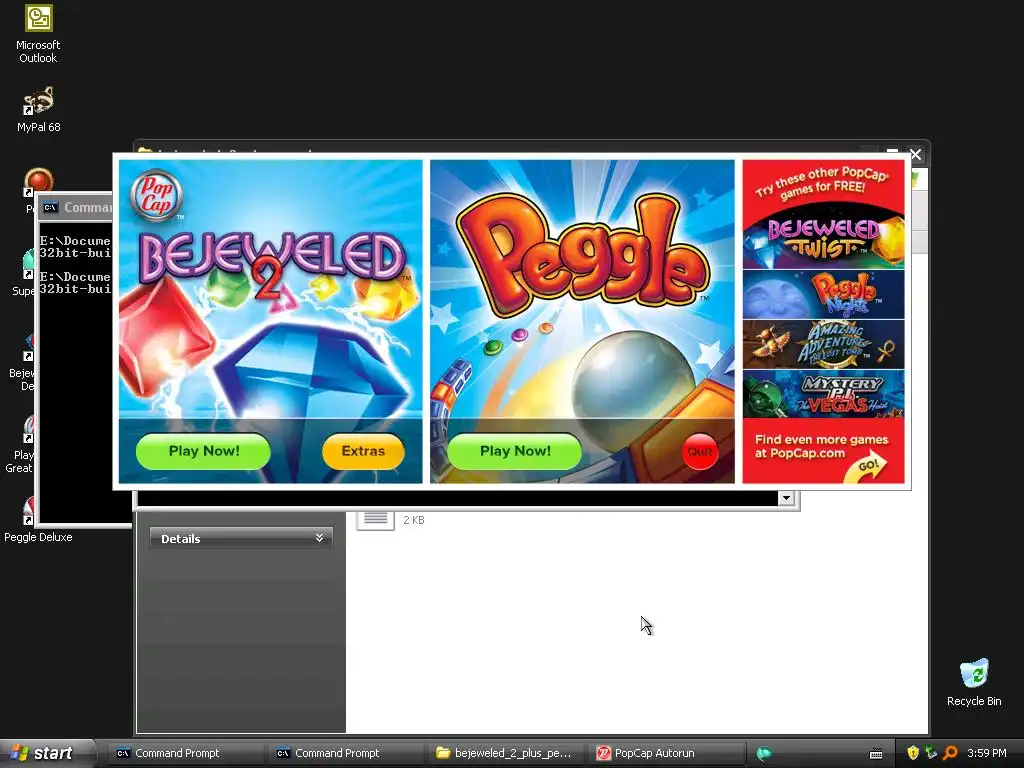
Task: Switch to PopCap Autorun taskbar button
Action: [666, 753]
